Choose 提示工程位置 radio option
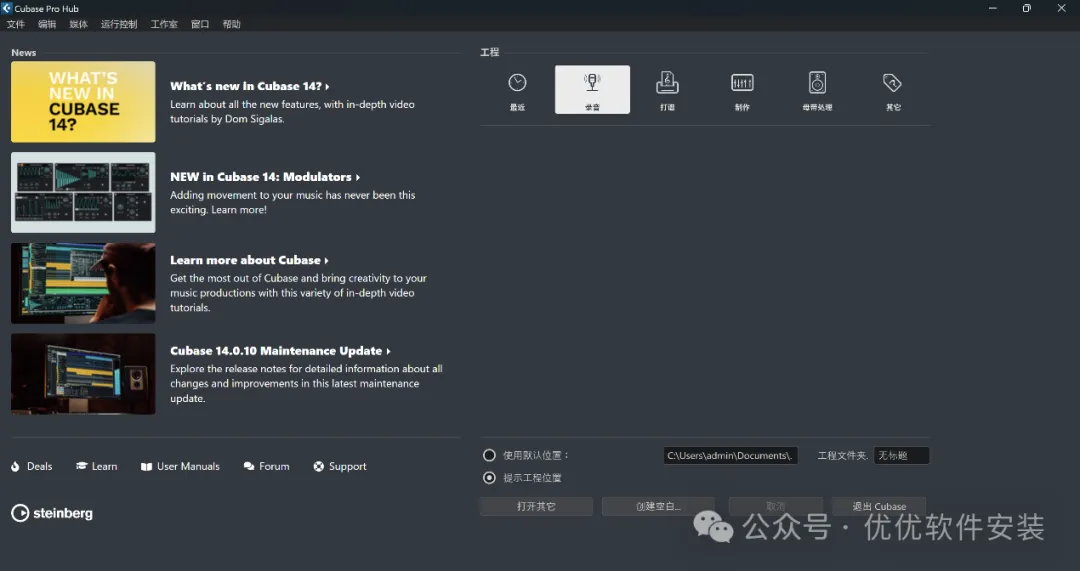Viewport: 1080px width, 571px height. [489, 477]
